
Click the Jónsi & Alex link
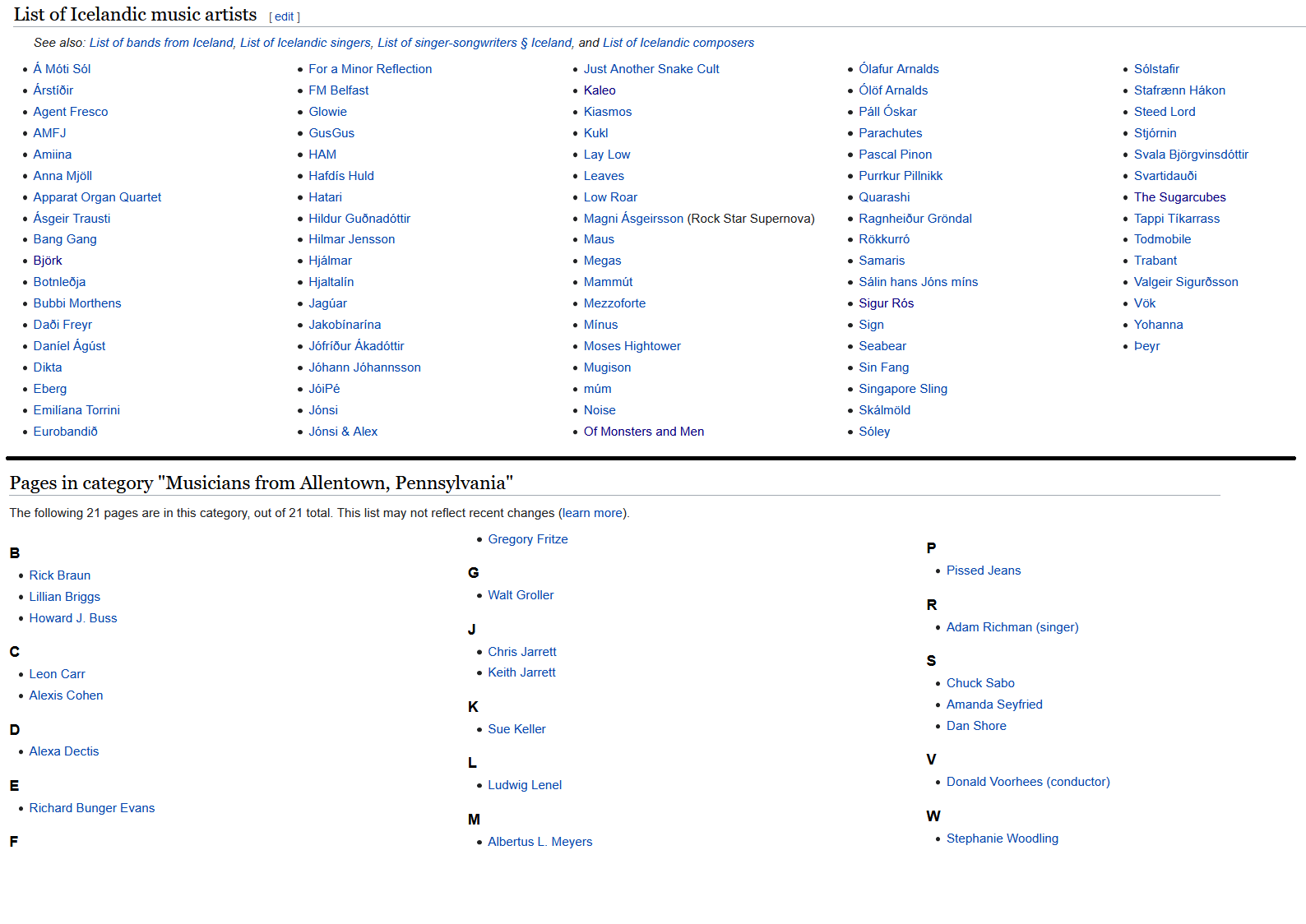coord(343,432)
